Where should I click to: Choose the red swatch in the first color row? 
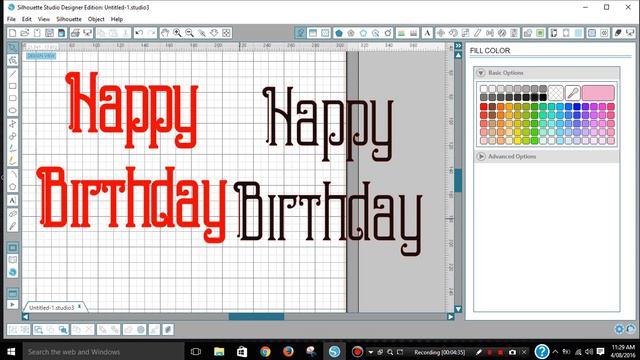click(484, 107)
